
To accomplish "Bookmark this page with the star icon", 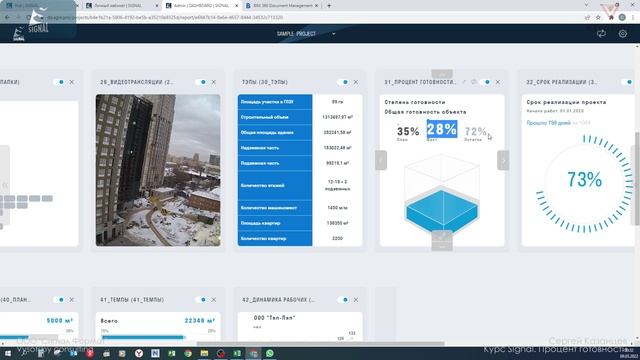I will pos(598,18).
